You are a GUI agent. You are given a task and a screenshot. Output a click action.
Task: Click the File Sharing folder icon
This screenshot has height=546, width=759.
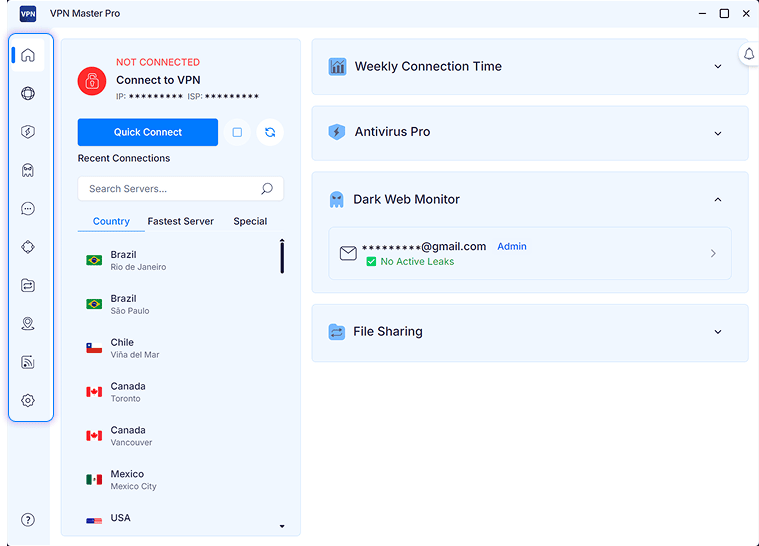click(x=336, y=332)
